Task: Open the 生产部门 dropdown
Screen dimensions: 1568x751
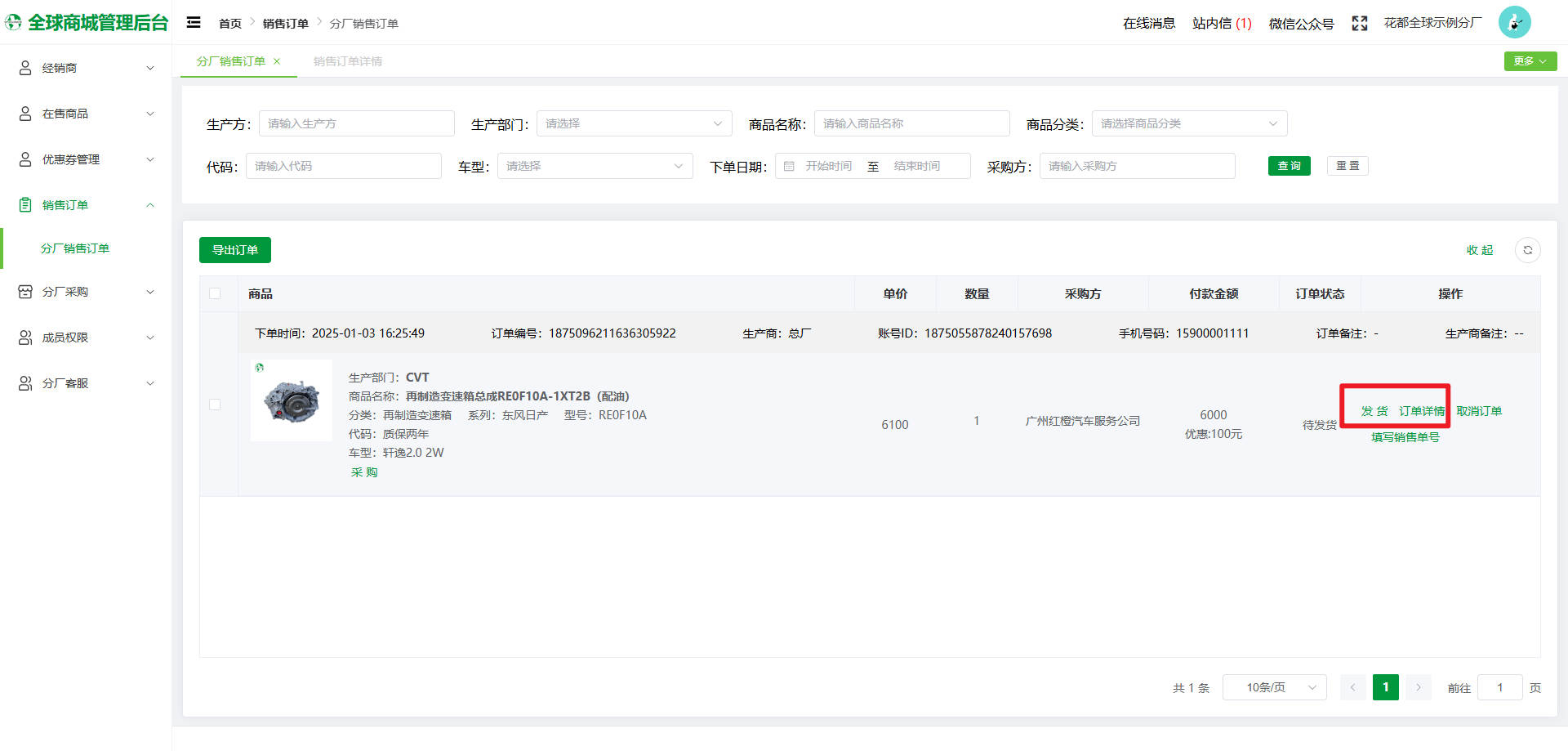Action: [634, 124]
